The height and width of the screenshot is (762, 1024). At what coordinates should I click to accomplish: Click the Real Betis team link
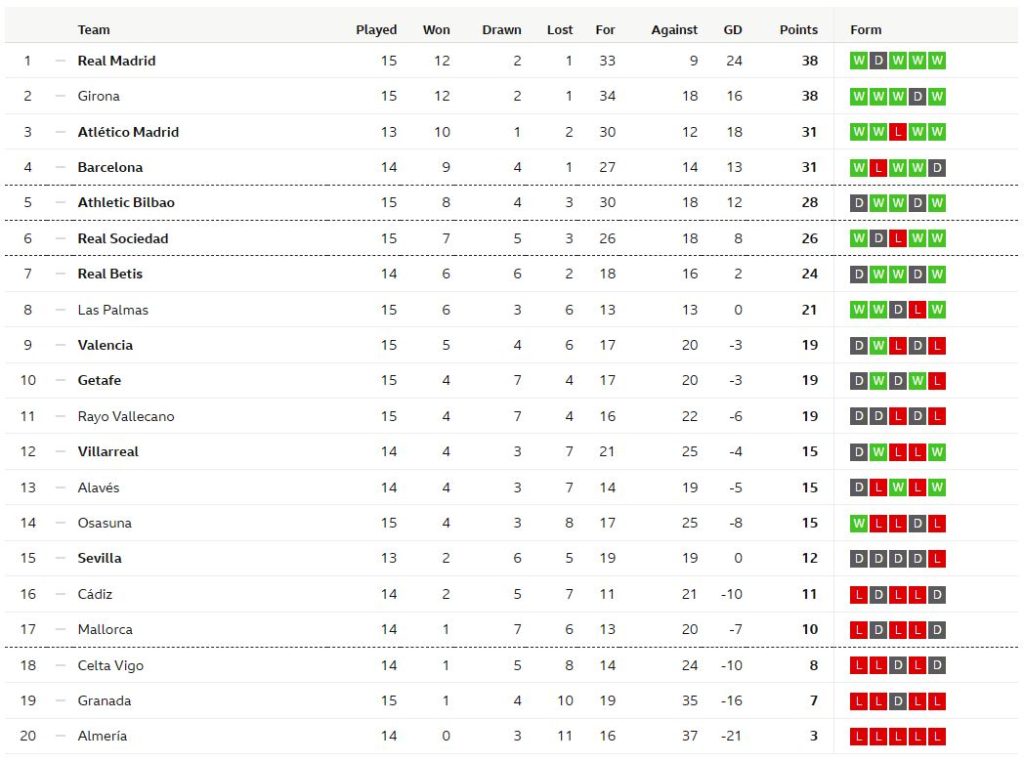click(110, 274)
